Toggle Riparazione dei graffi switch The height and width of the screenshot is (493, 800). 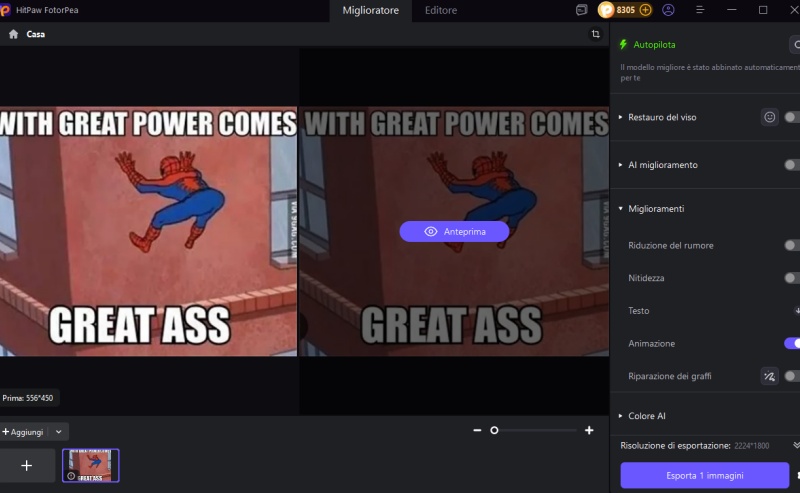point(792,376)
